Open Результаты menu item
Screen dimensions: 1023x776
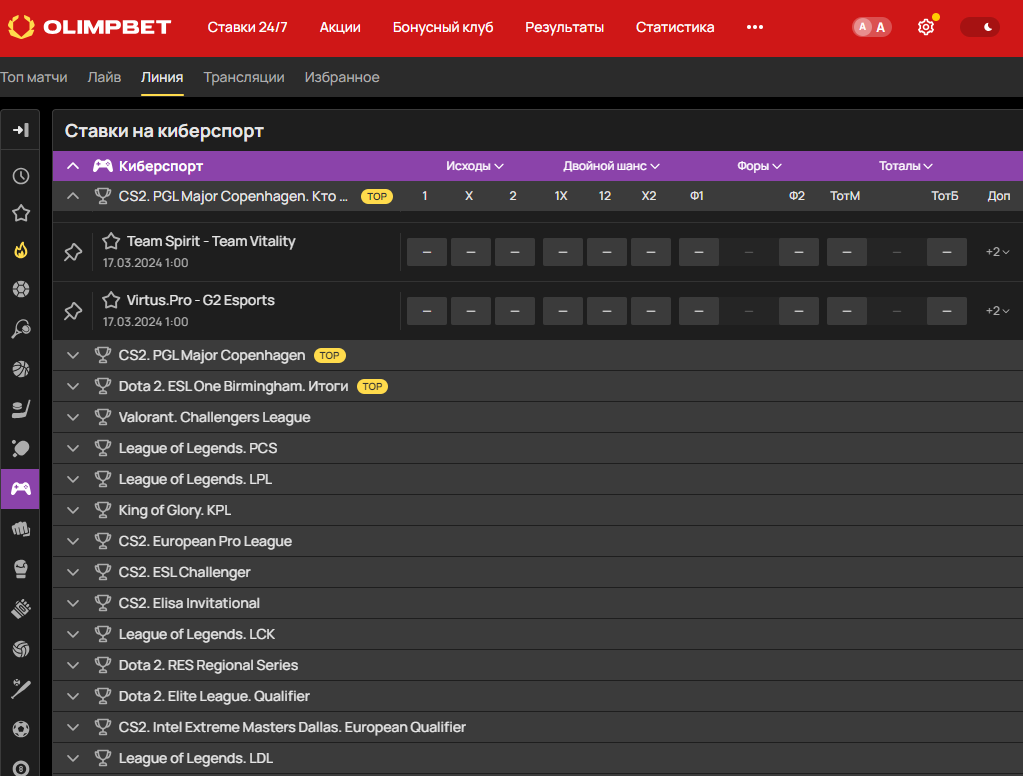pyautogui.click(x=564, y=27)
